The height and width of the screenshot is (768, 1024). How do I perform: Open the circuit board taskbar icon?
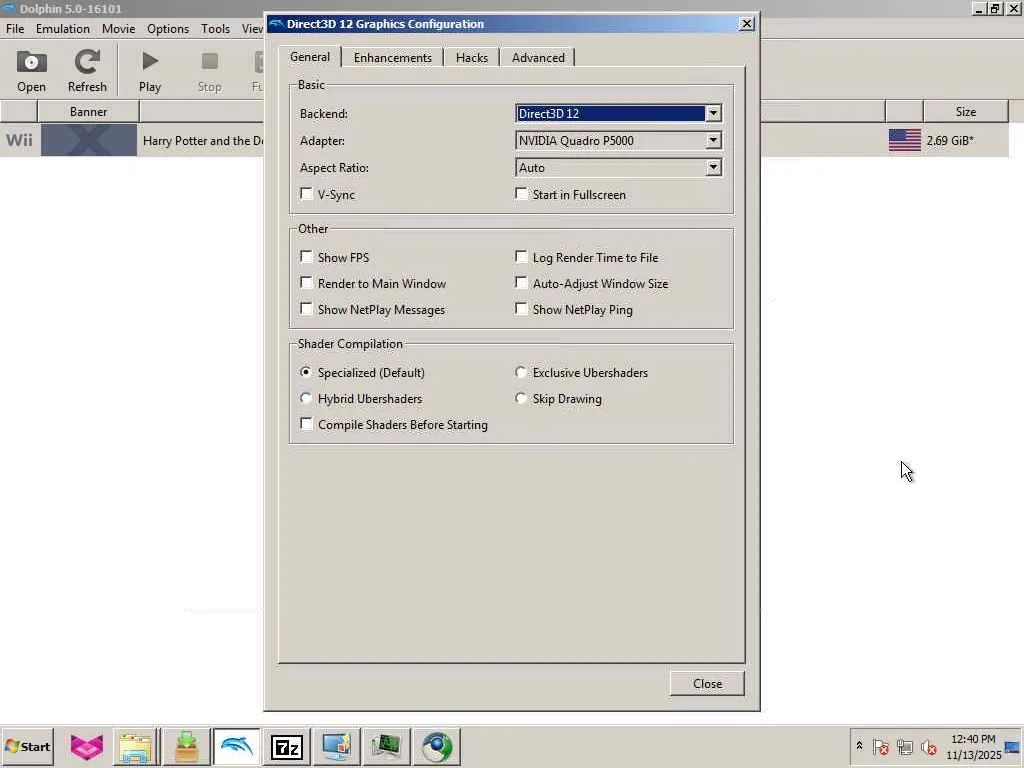(386, 746)
